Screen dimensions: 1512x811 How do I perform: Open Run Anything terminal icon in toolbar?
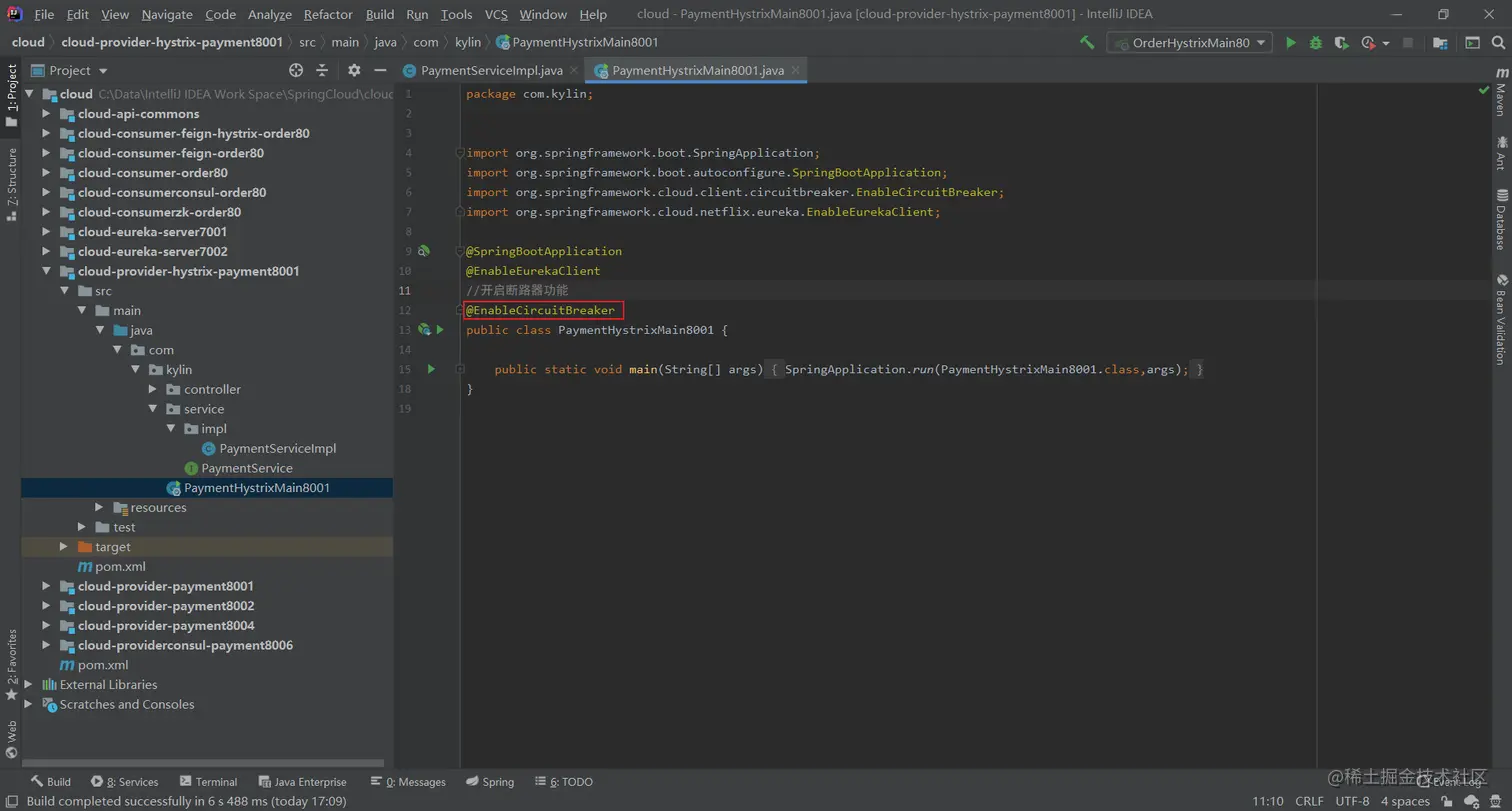1473,43
